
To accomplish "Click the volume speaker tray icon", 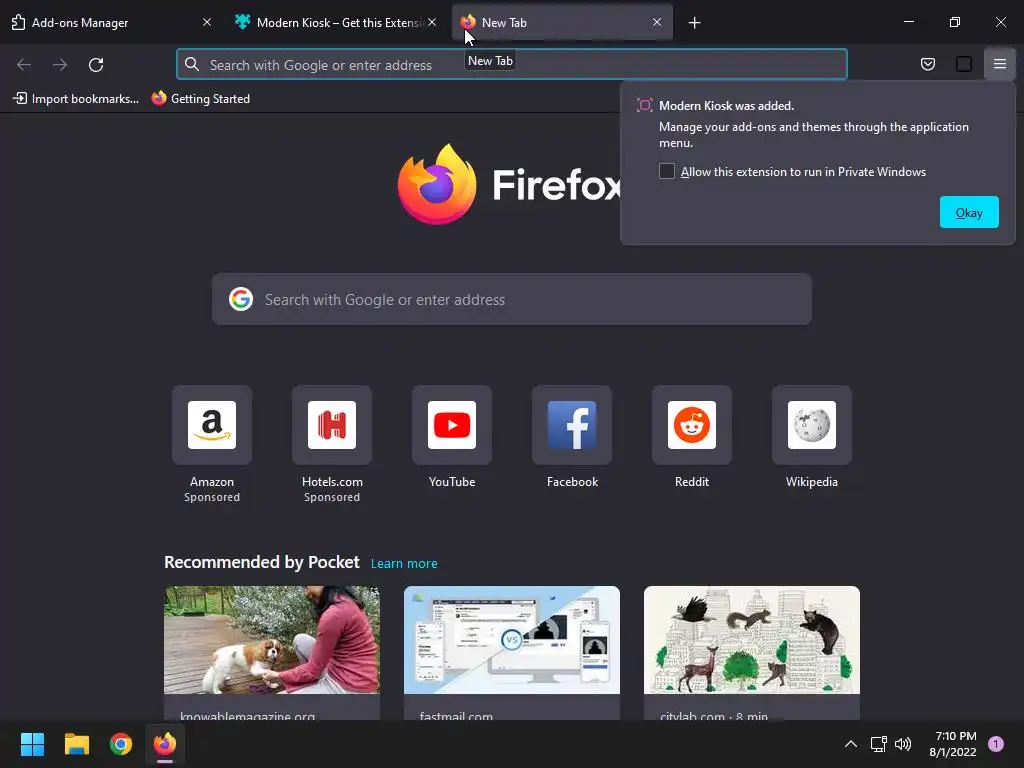I will click(x=903, y=744).
